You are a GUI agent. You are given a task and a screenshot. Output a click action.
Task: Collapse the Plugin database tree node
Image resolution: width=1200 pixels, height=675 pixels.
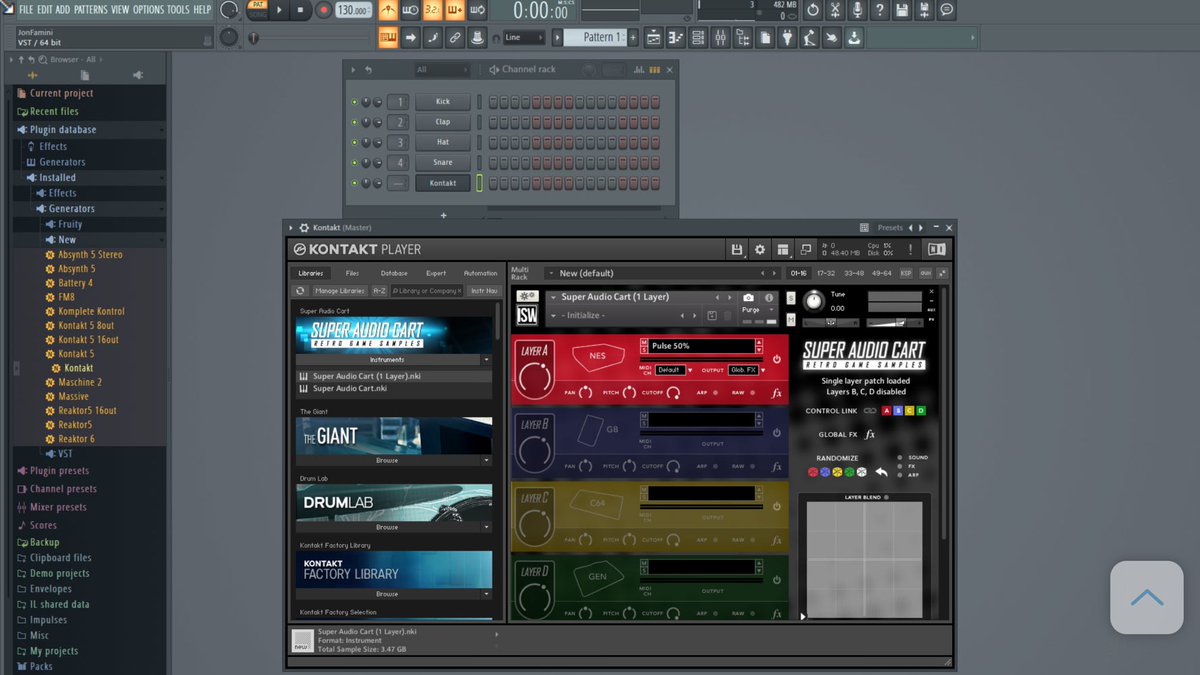(x=62, y=129)
